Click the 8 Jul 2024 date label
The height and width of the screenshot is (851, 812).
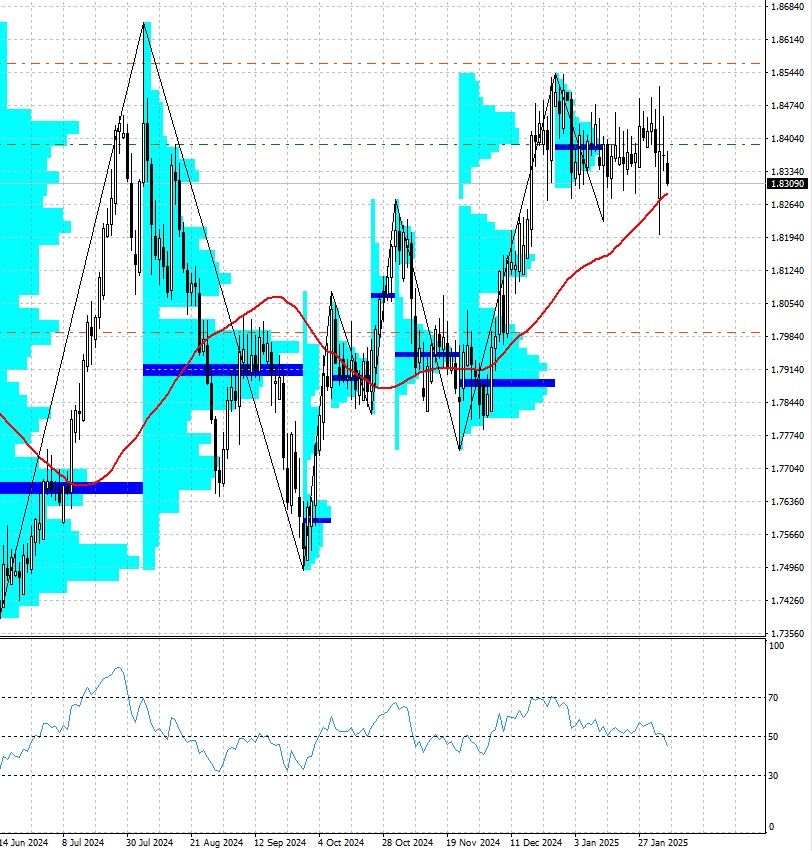[83, 842]
